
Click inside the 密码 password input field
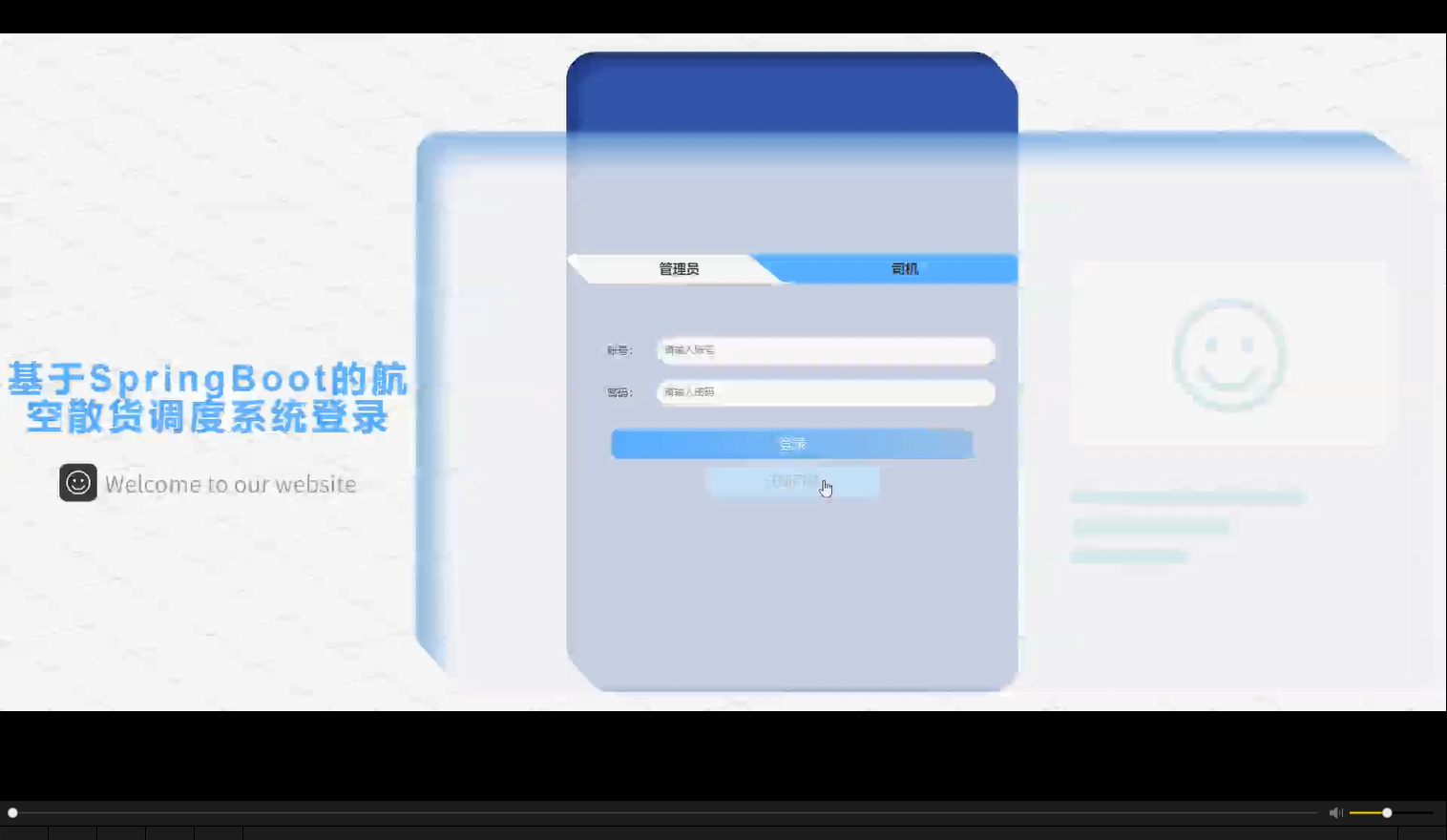[x=825, y=392]
